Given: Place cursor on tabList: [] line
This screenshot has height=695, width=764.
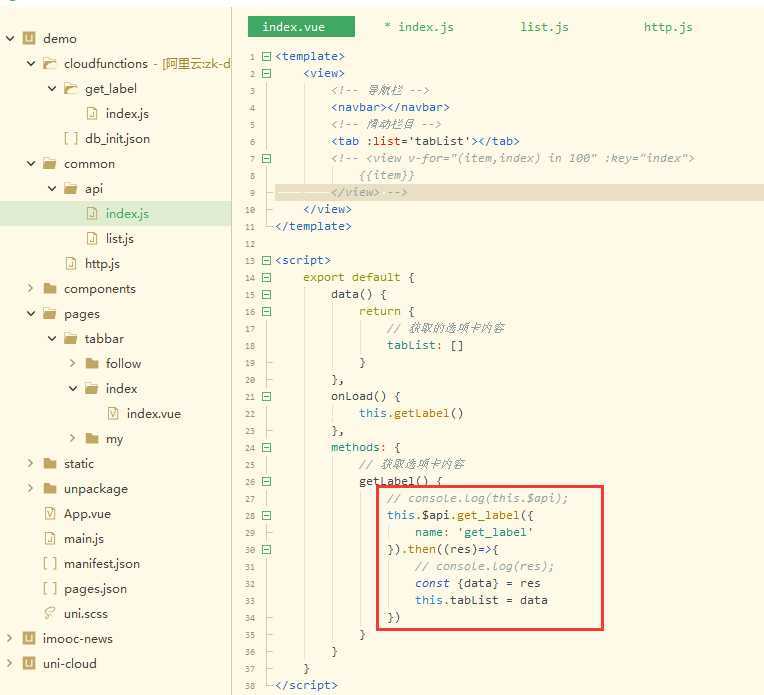Looking at the screenshot, I should point(425,345).
